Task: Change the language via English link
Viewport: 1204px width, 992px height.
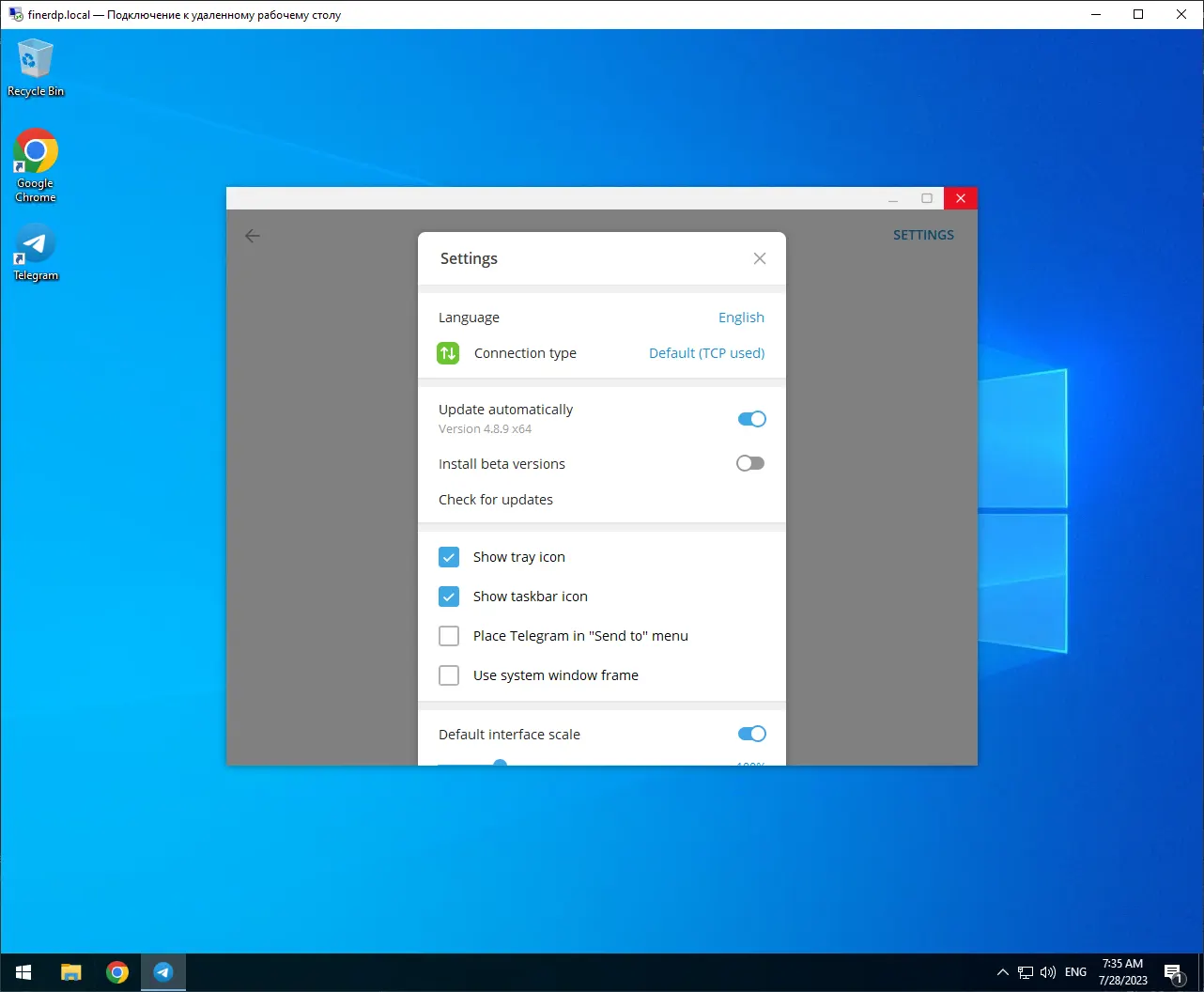Action: tap(741, 318)
